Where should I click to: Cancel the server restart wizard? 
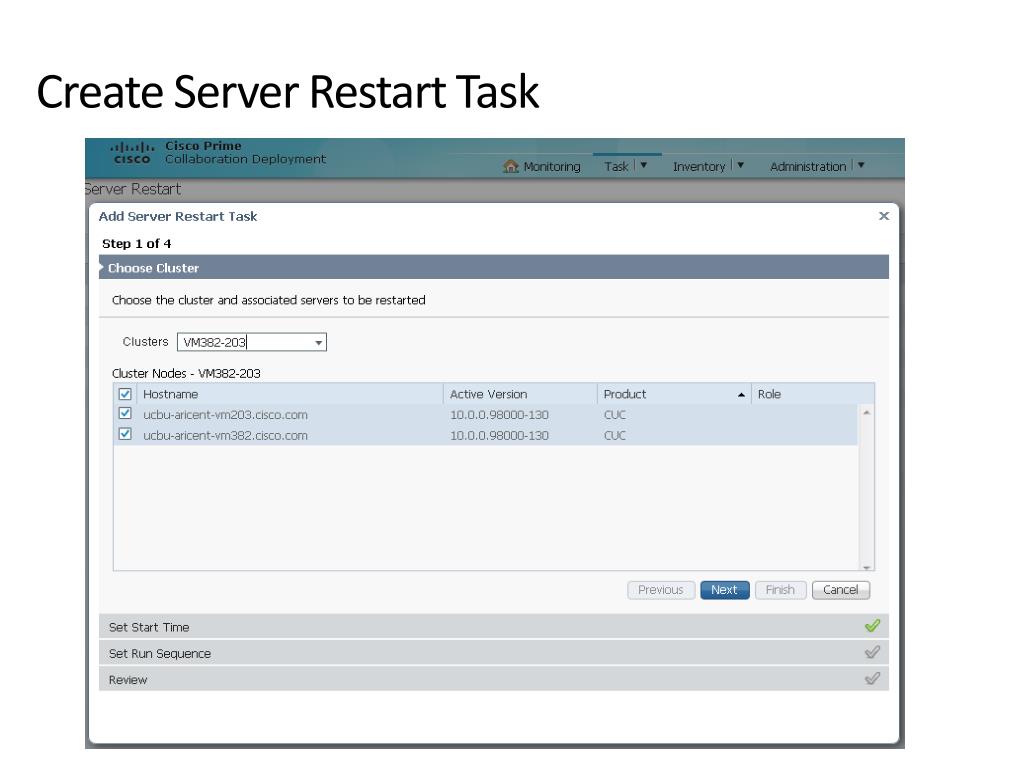point(840,590)
